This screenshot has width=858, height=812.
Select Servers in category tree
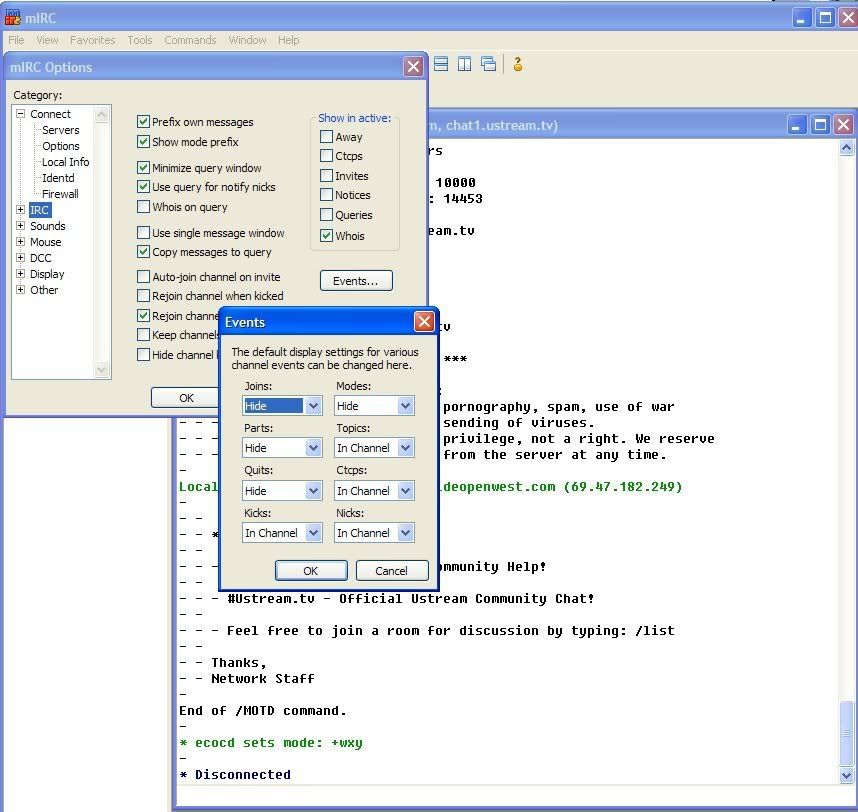[61, 130]
